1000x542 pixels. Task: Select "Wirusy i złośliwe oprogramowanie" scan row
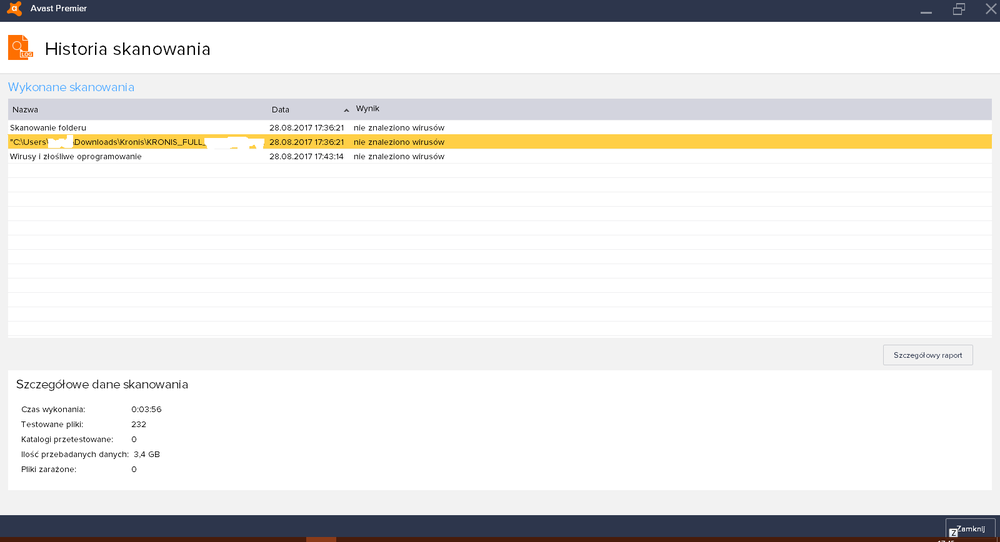499,156
